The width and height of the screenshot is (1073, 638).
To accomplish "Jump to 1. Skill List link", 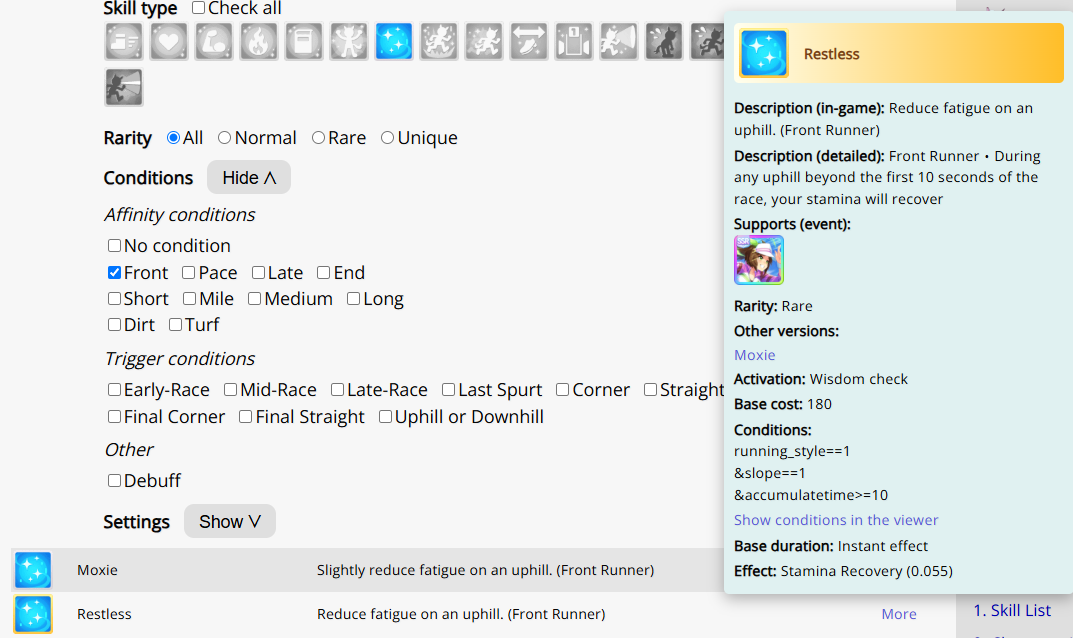I will pyautogui.click(x=1011, y=610).
